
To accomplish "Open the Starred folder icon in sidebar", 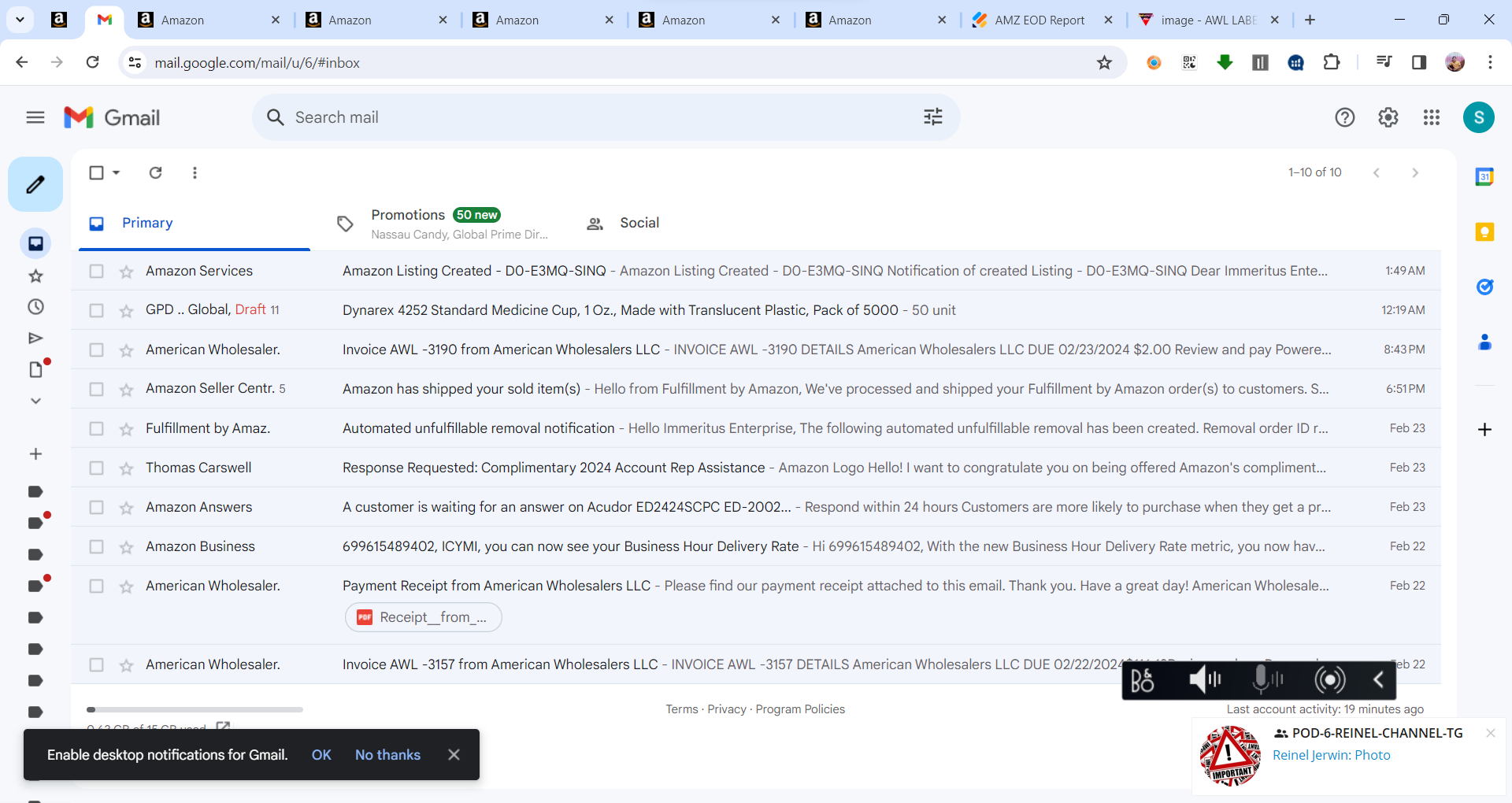I will click(x=35, y=276).
